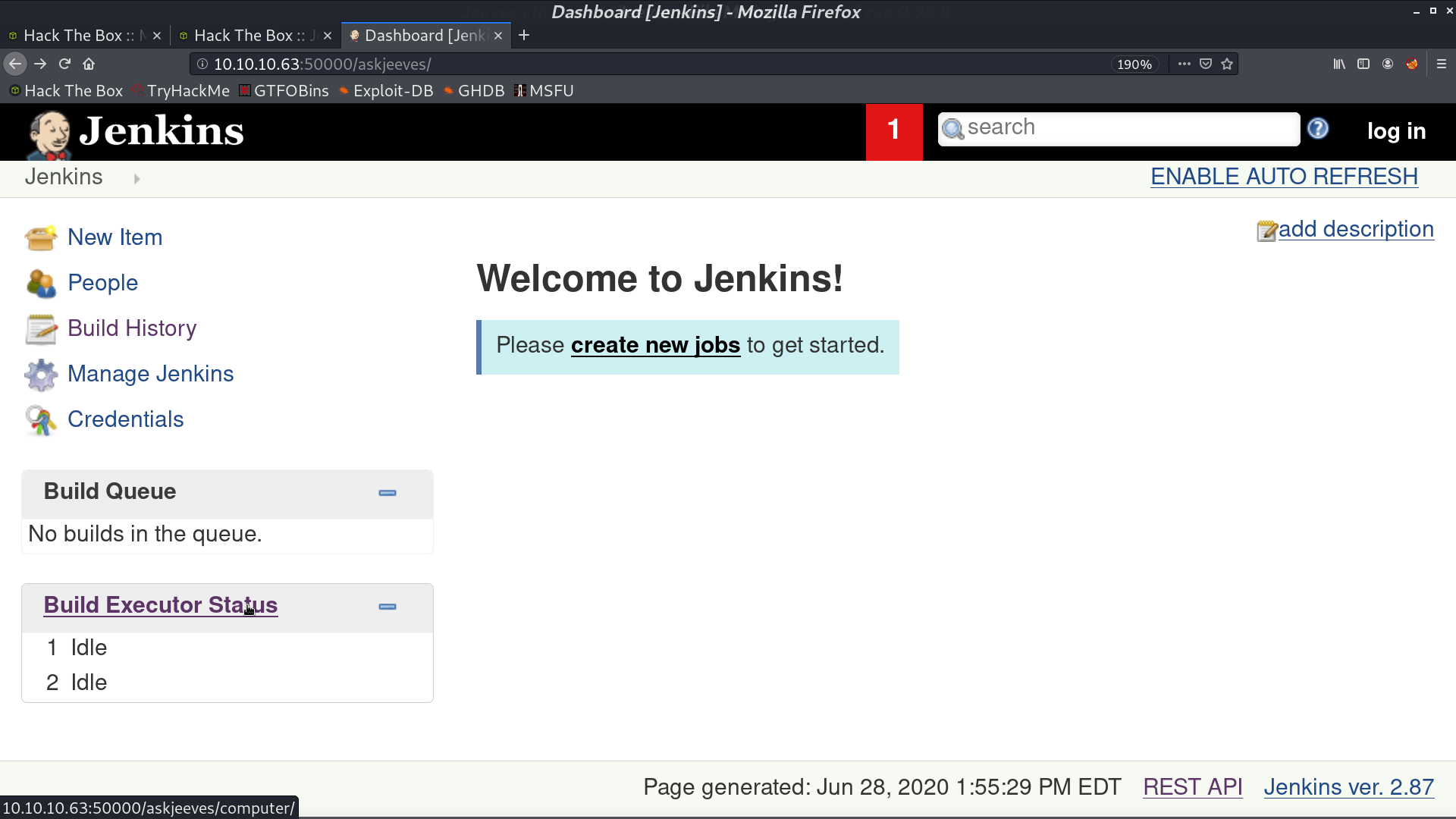Open Exploit-DB bookmark
The height and width of the screenshot is (819, 1456).
386,91
